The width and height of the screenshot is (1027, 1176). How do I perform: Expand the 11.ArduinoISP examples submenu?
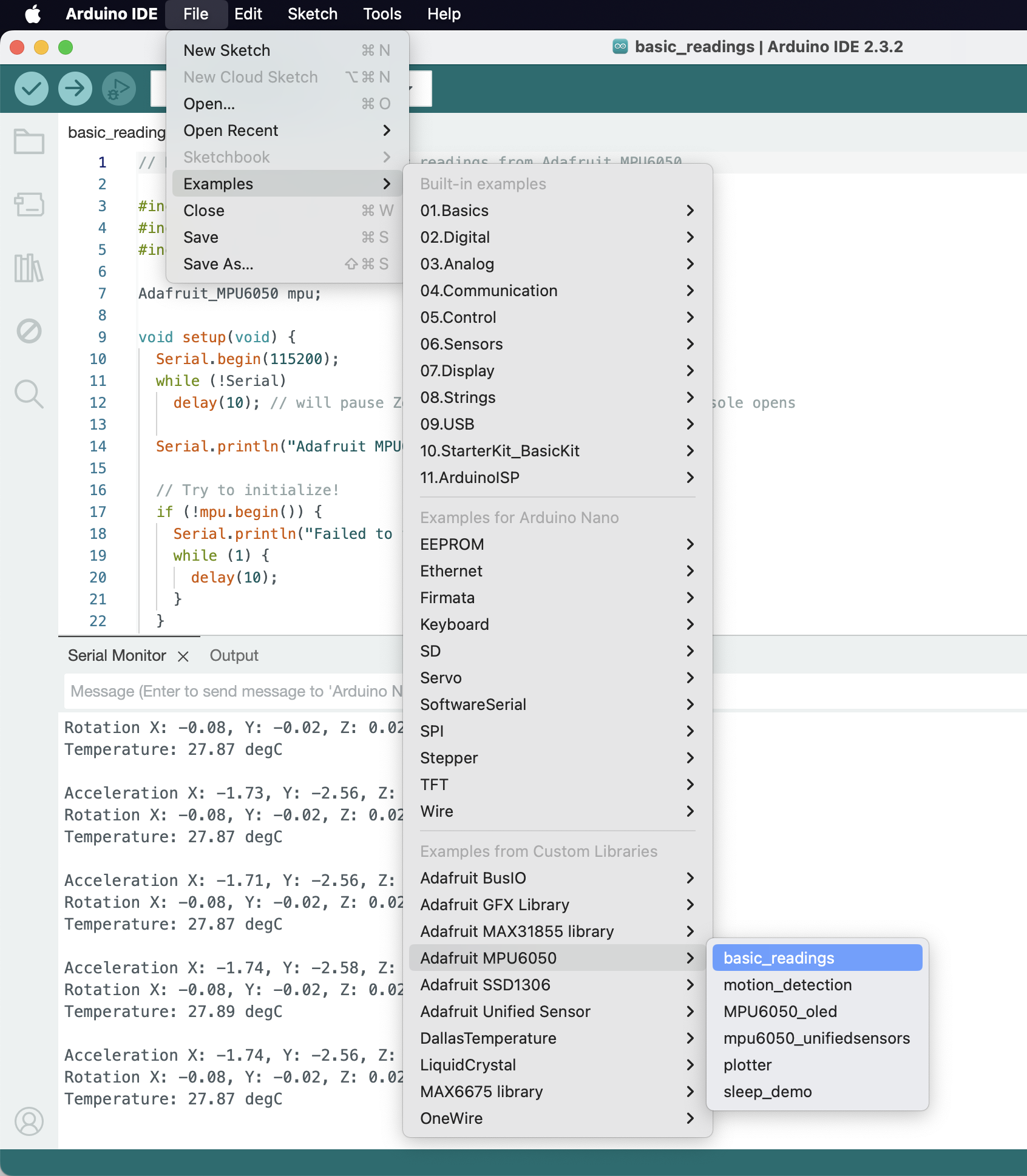click(557, 478)
